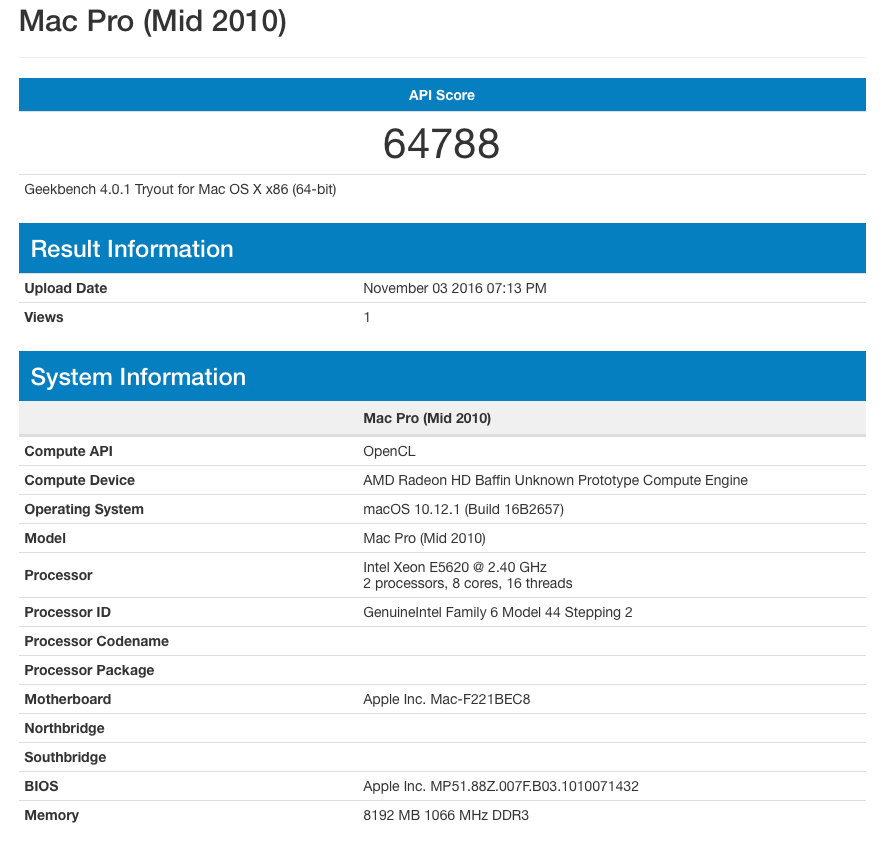Click the Processor row label

point(58,575)
